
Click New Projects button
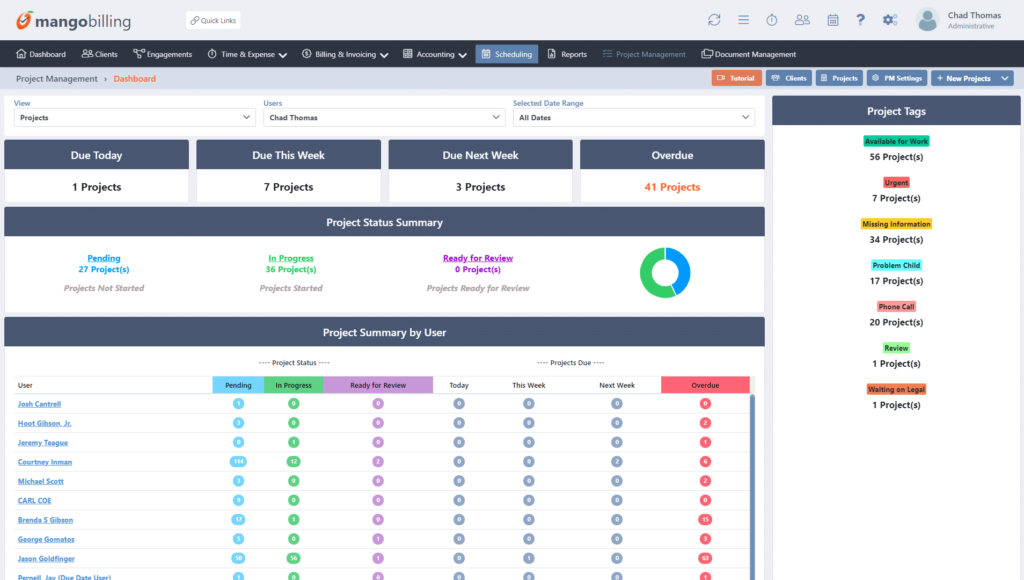(x=964, y=78)
